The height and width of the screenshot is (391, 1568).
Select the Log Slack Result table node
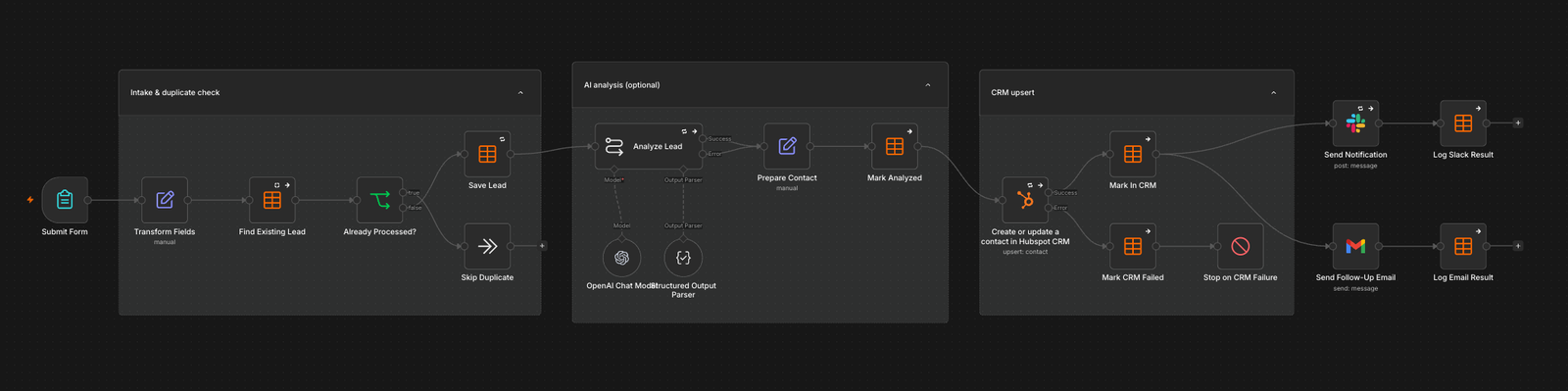[1463, 123]
